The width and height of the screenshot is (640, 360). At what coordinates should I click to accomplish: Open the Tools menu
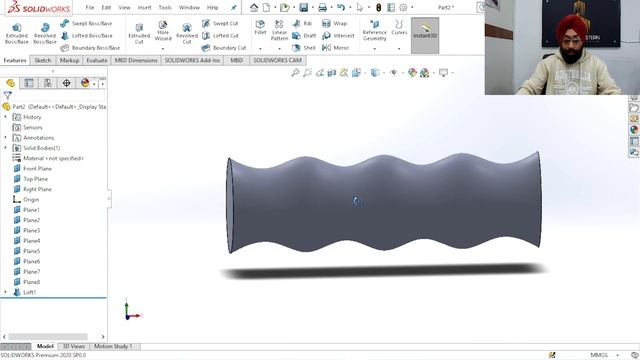(165, 7)
